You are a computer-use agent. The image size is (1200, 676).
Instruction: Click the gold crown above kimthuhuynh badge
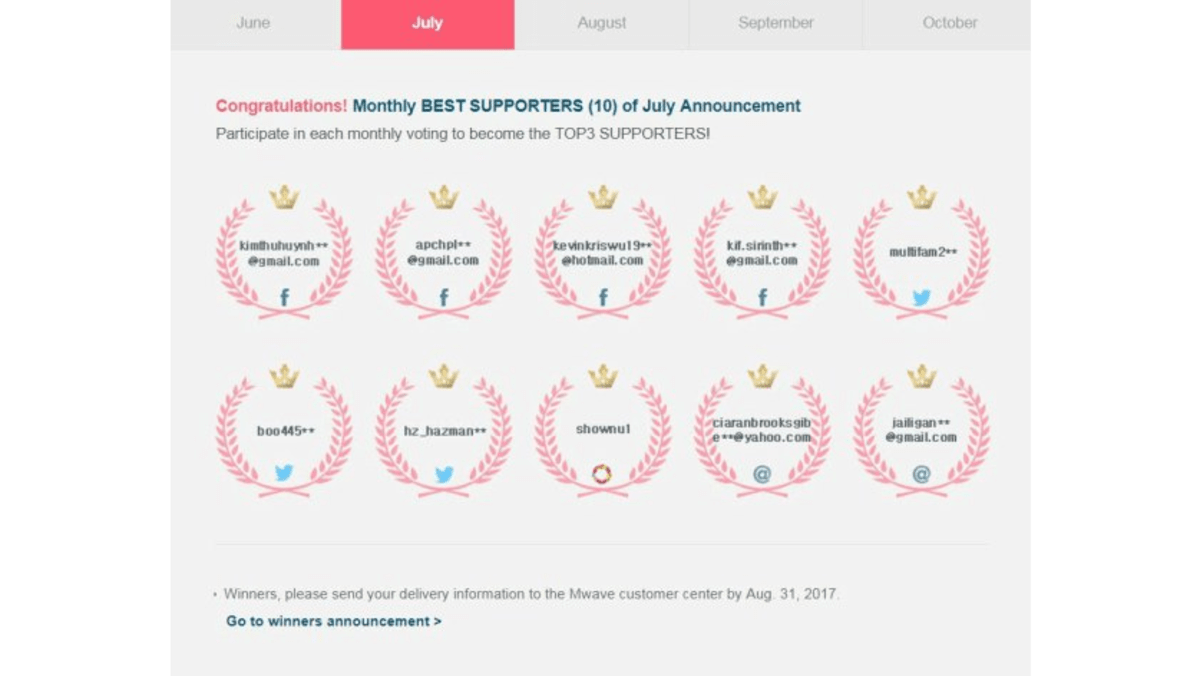click(x=284, y=197)
